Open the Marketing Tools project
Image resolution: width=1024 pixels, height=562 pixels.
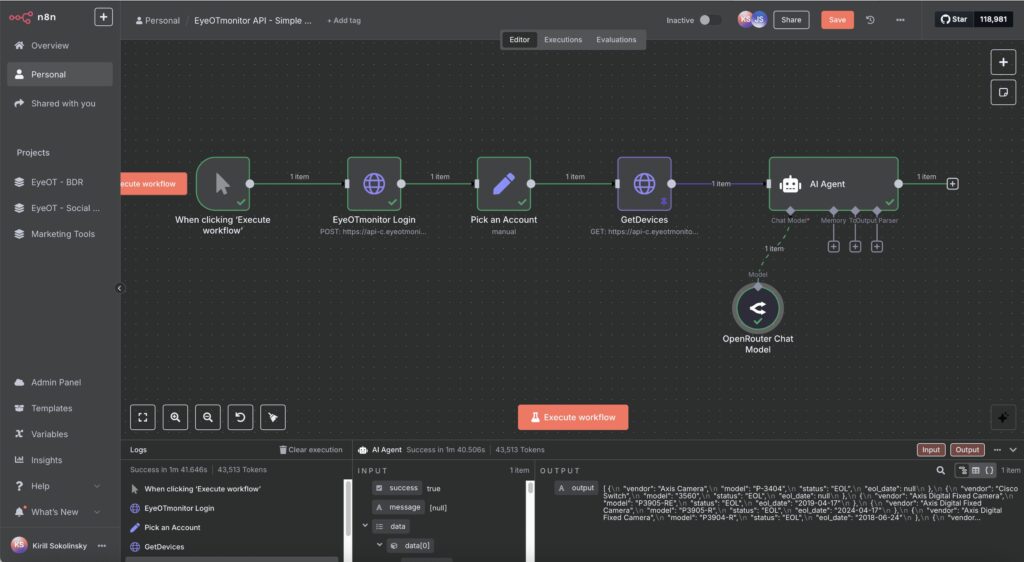[59, 234]
